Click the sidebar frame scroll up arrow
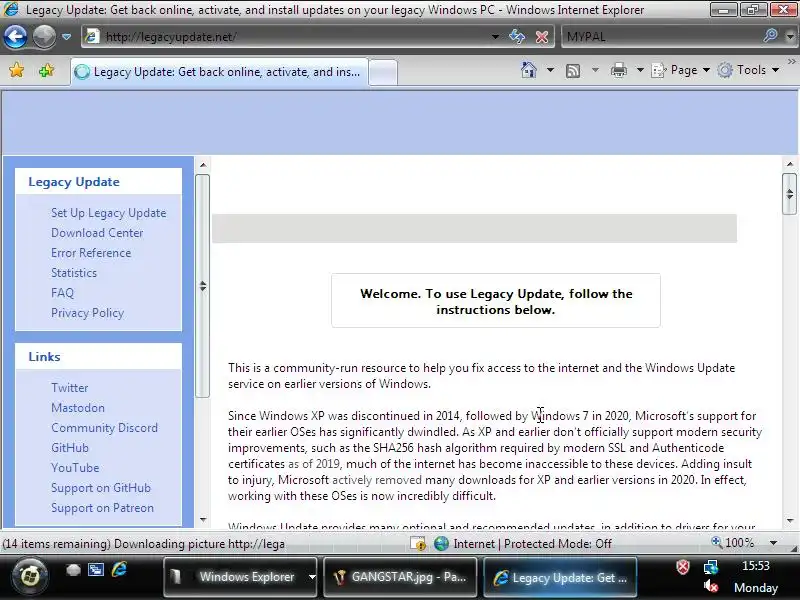Image resolution: width=800 pixels, height=600 pixels. tap(203, 165)
